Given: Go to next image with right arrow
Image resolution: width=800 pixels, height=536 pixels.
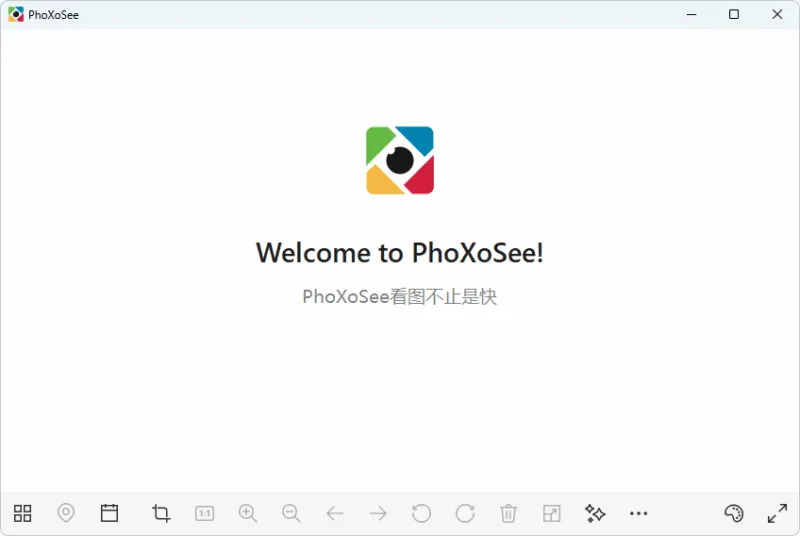Looking at the screenshot, I should (x=378, y=514).
